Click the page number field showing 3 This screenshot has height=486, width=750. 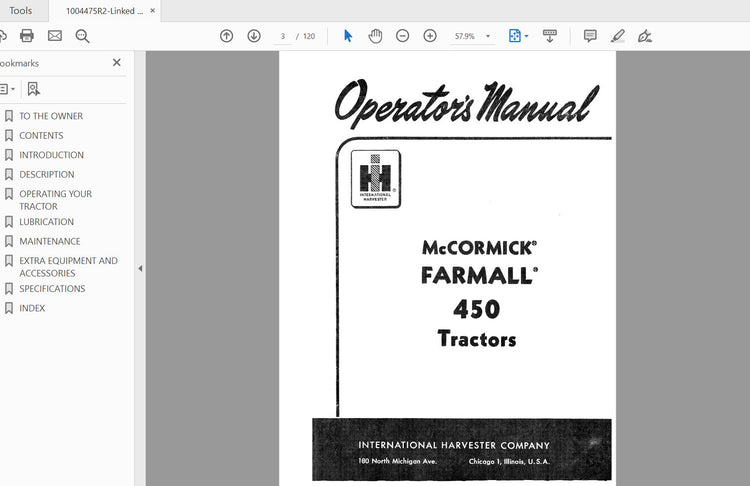click(x=283, y=36)
